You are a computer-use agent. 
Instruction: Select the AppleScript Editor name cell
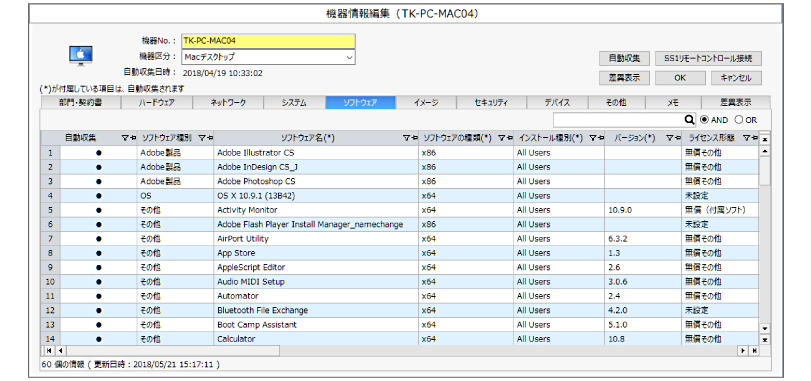tap(316, 267)
